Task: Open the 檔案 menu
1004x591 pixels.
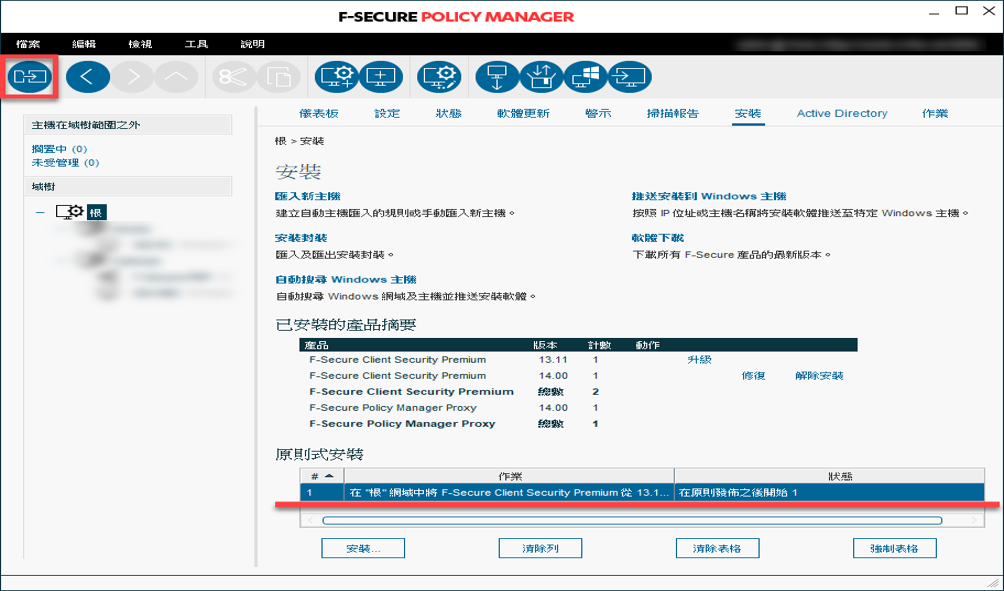Action: click(29, 45)
